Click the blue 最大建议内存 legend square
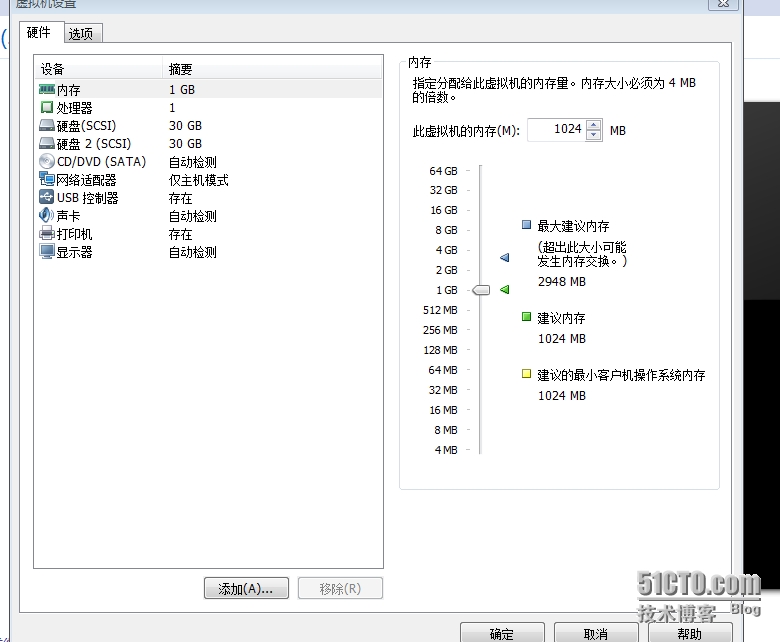Viewport: 780px width, 642px height. click(x=526, y=225)
